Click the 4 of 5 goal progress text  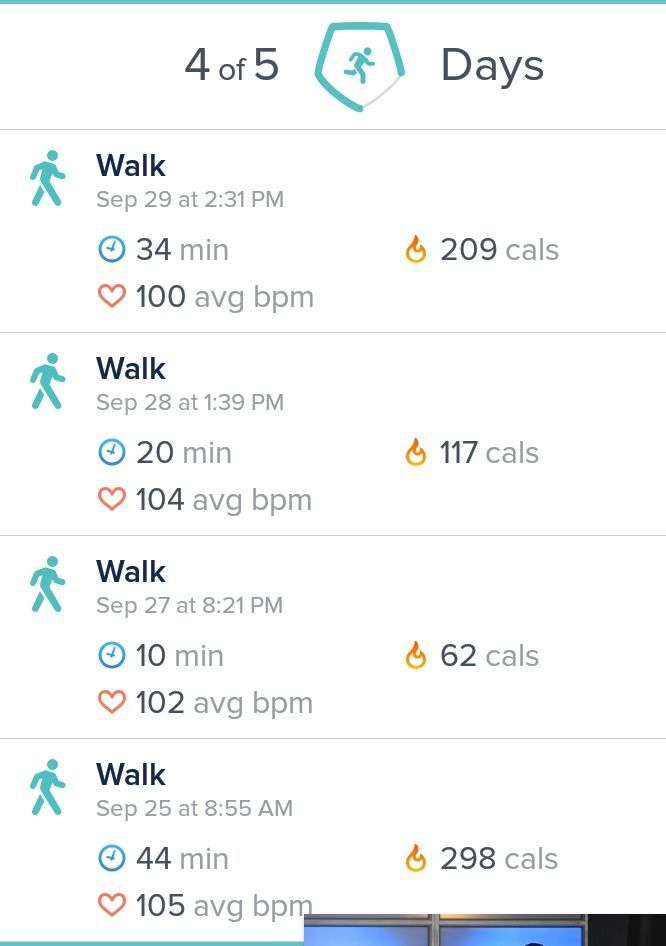[231, 66]
